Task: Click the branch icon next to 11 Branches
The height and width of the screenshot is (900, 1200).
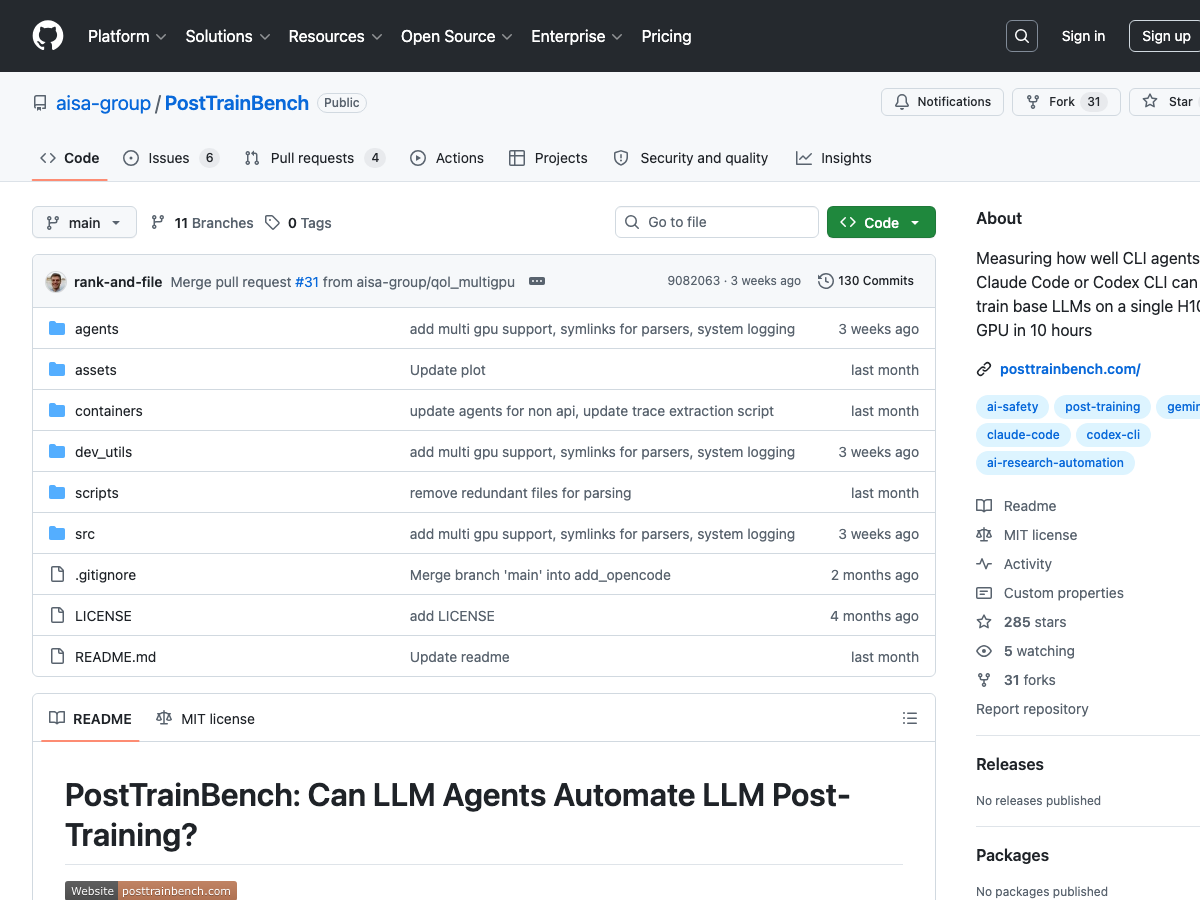Action: [158, 222]
